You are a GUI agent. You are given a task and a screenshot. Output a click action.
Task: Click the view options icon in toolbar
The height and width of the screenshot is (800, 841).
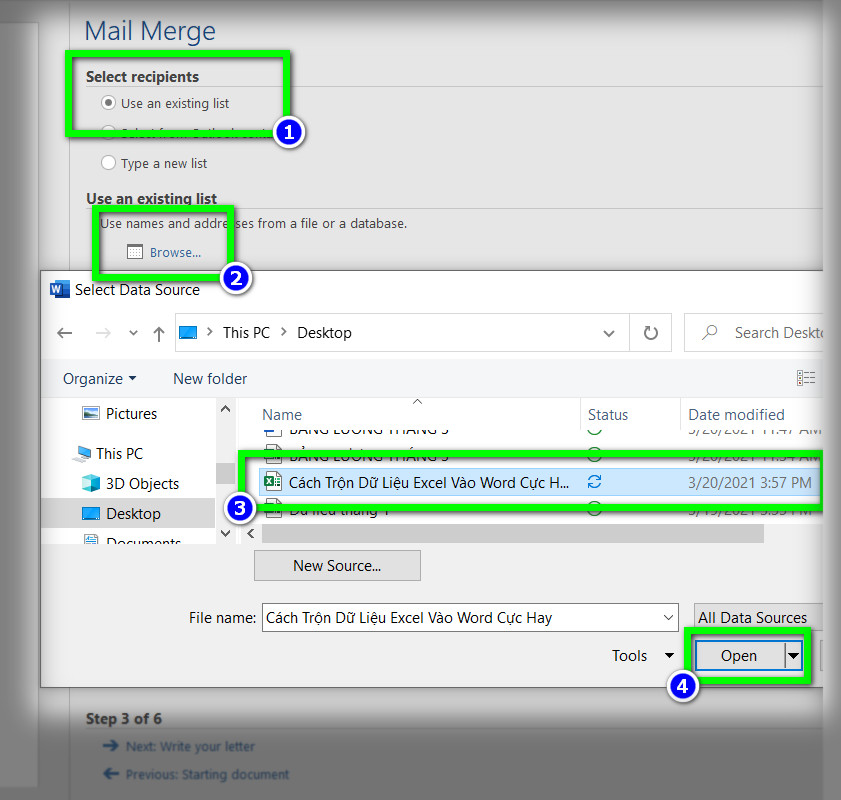tap(806, 378)
